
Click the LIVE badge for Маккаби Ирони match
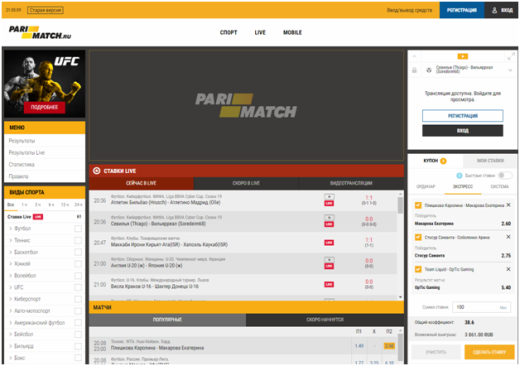click(329, 242)
